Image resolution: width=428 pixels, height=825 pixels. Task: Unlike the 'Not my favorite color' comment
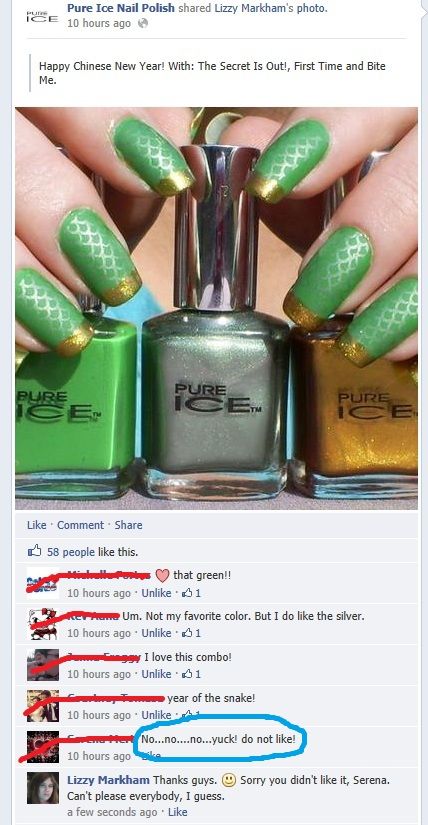[x=156, y=633]
